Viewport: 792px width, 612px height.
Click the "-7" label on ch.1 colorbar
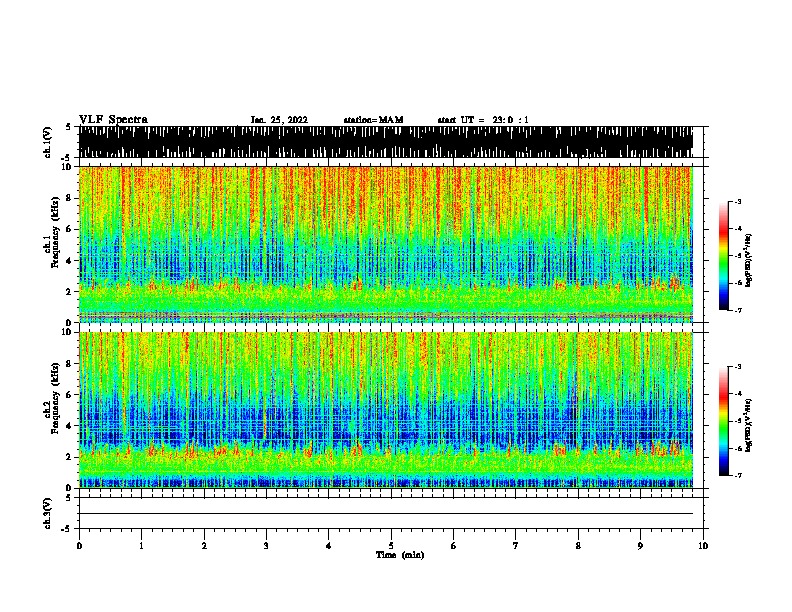click(x=738, y=310)
